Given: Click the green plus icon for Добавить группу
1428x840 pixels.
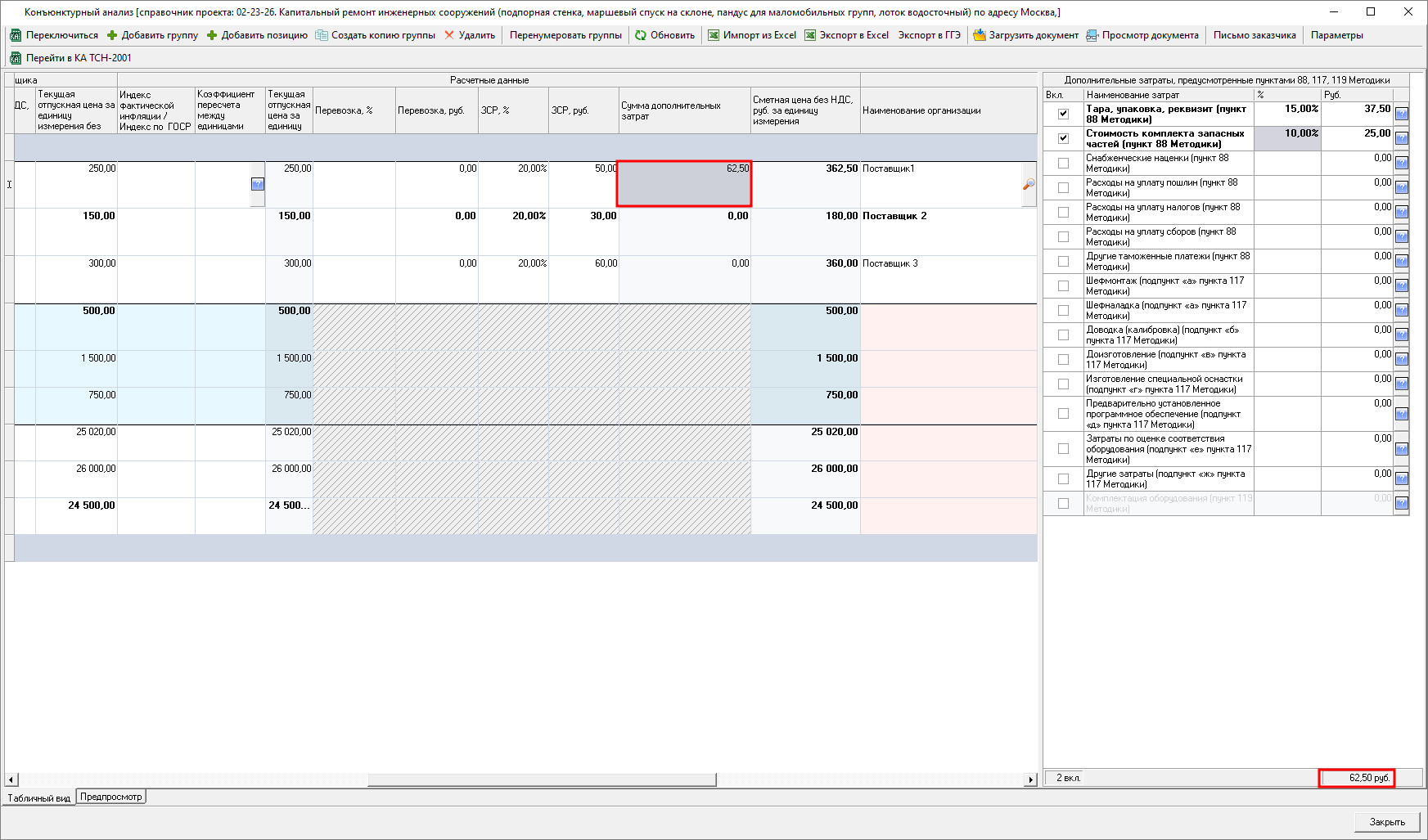Looking at the screenshot, I should tap(112, 35).
